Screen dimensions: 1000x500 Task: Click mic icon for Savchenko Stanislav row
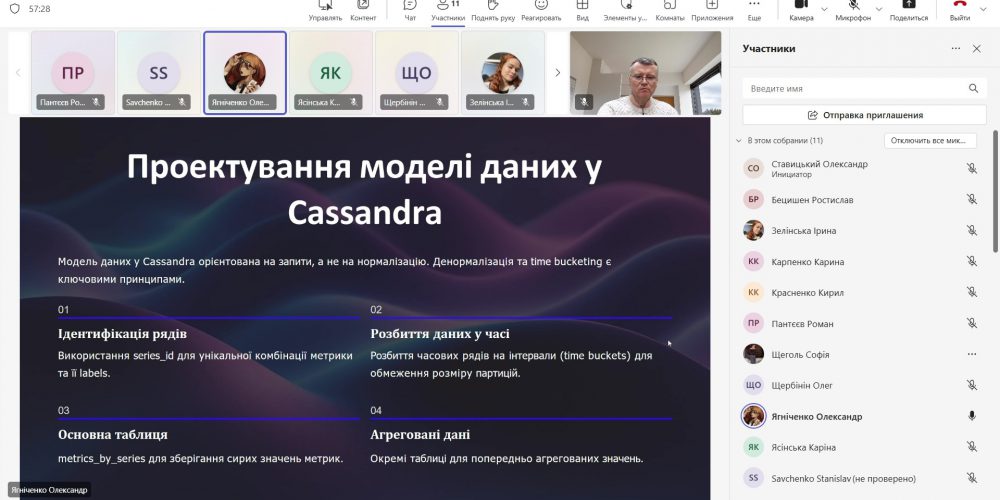[x=971, y=478]
